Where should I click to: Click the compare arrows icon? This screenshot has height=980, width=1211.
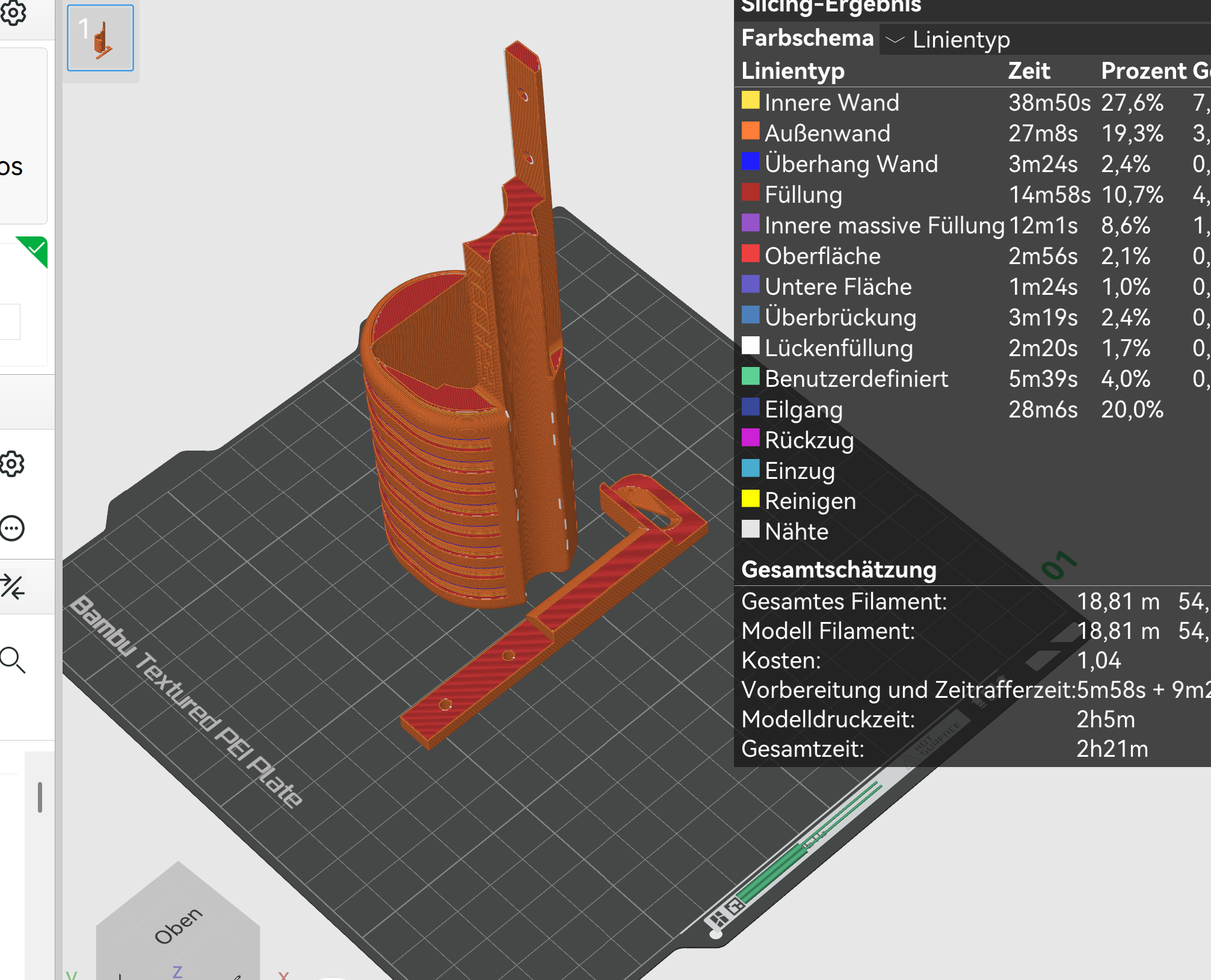pyautogui.click(x=12, y=587)
